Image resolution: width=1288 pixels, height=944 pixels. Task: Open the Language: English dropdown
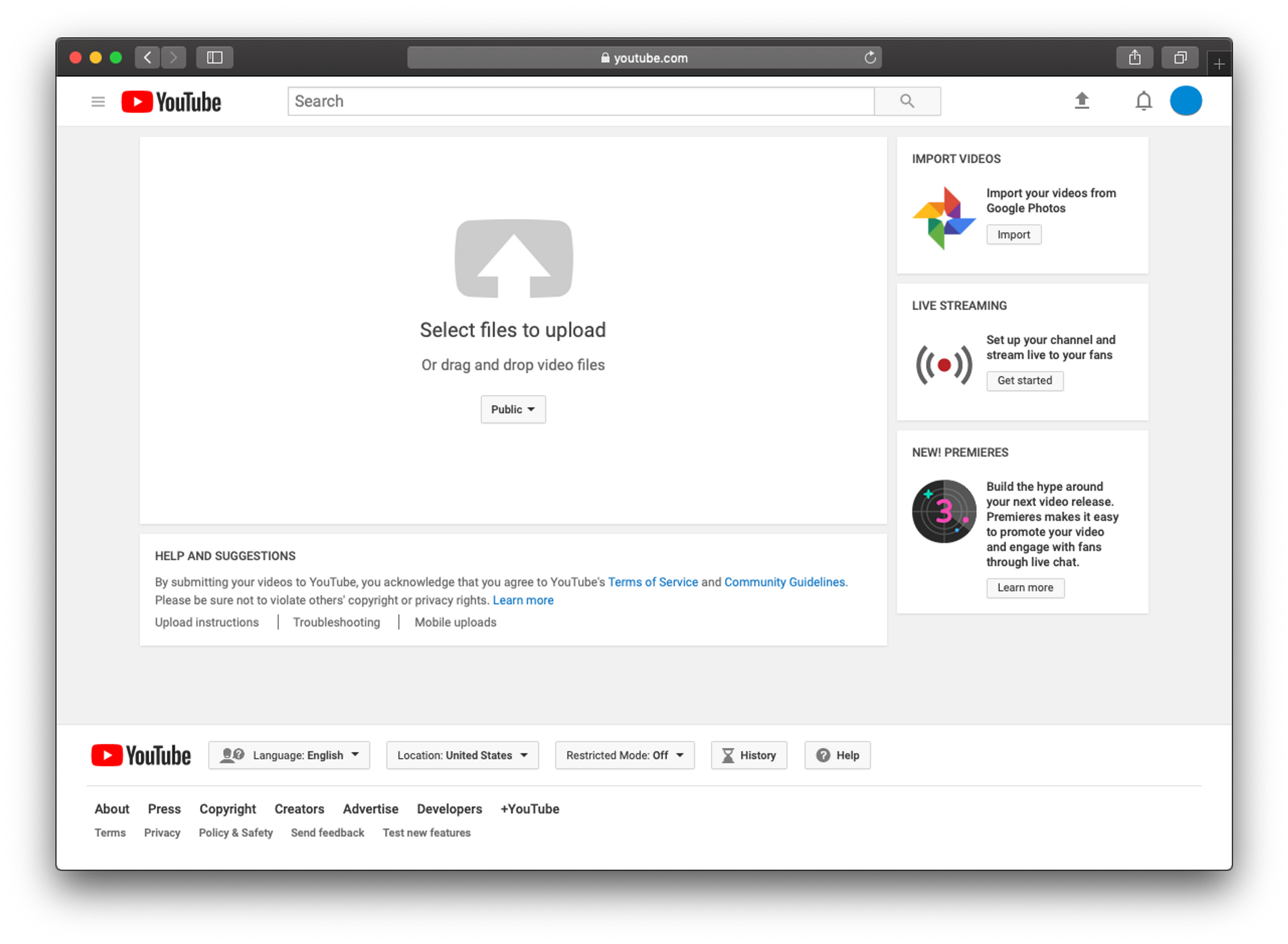288,756
